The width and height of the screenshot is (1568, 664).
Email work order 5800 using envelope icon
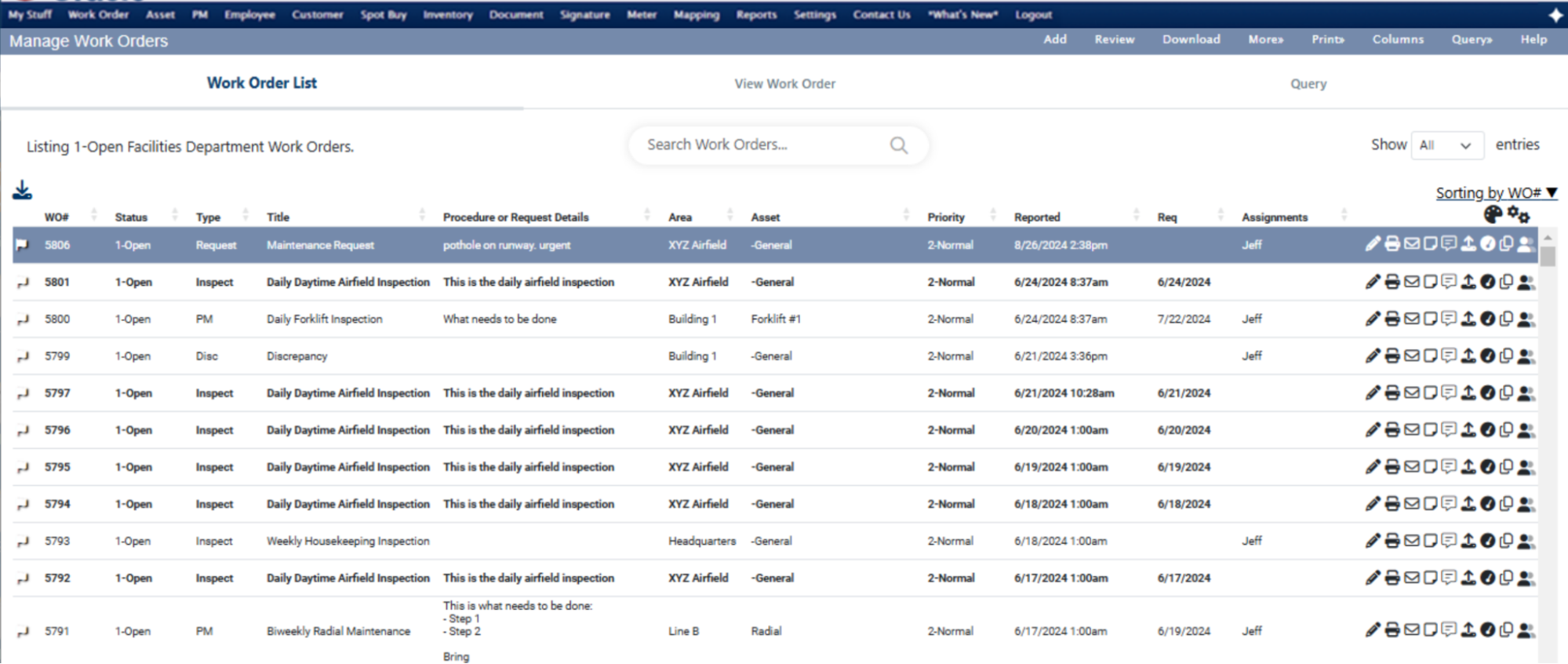[x=1412, y=319]
